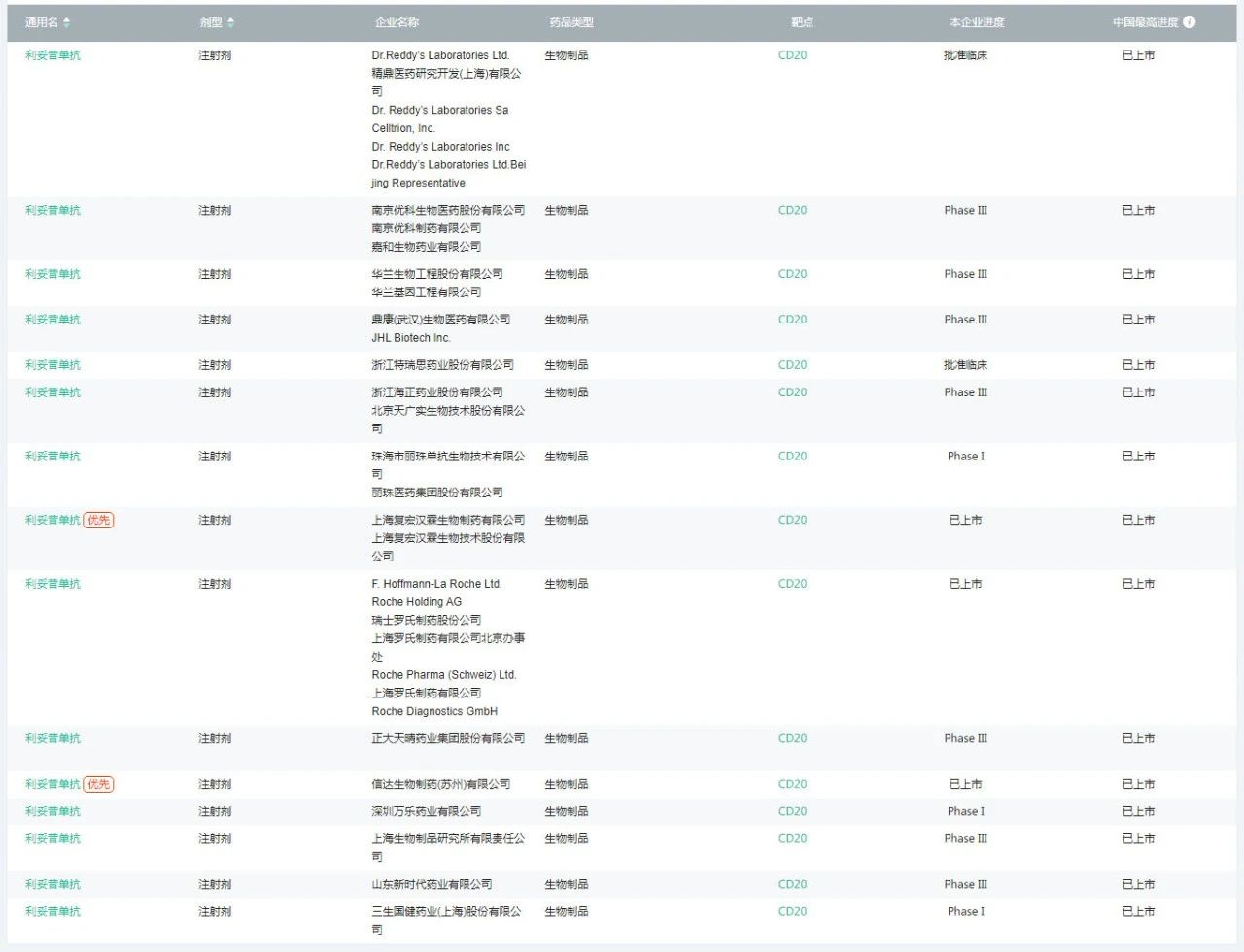Click 优先 badge in 上海复宏汉霖 row

click(98, 520)
